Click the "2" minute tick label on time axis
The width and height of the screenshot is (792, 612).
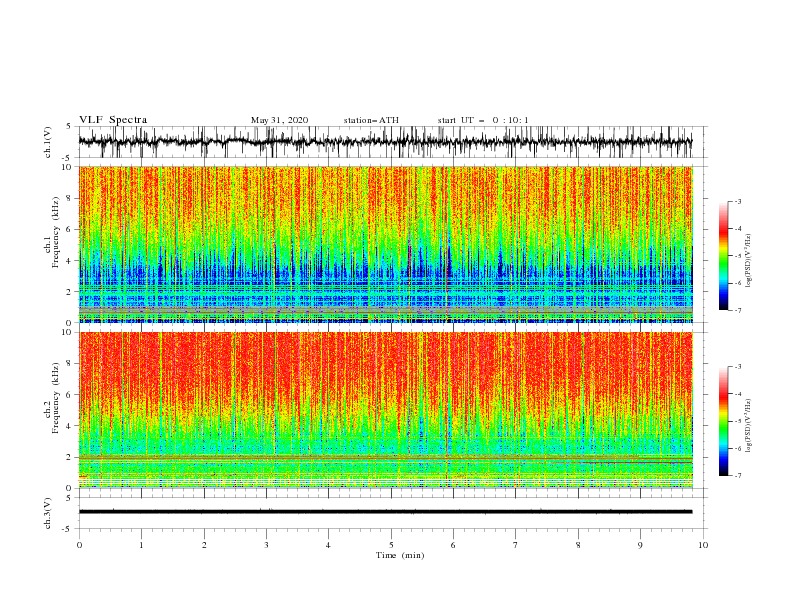click(204, 545)
